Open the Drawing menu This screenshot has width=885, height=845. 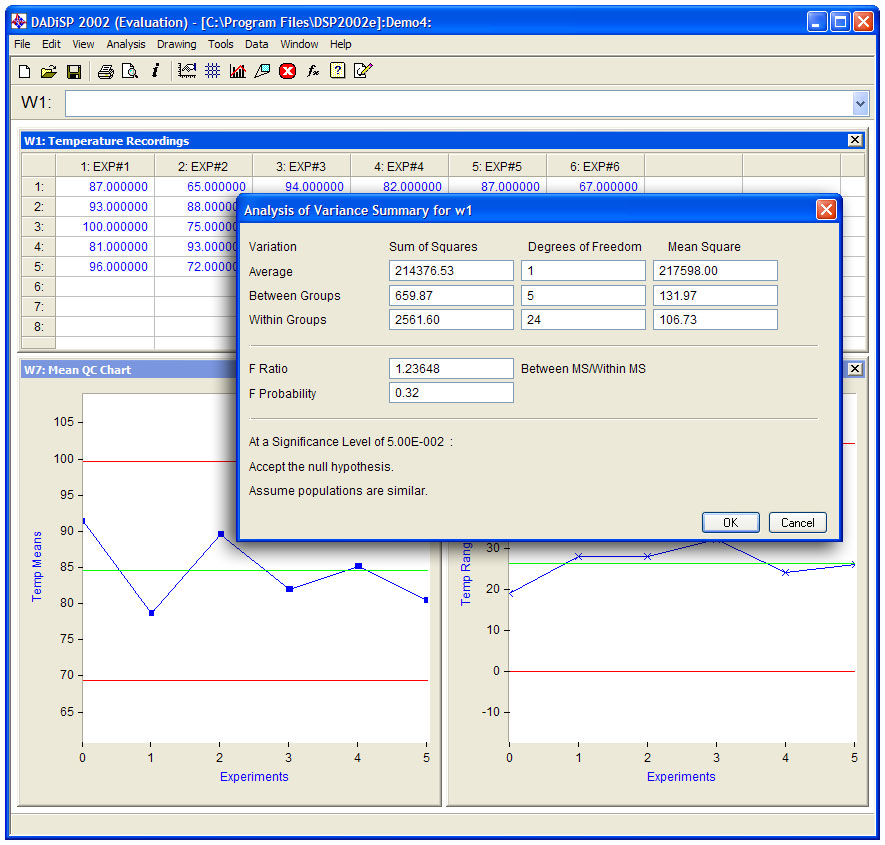pos(177,44)
